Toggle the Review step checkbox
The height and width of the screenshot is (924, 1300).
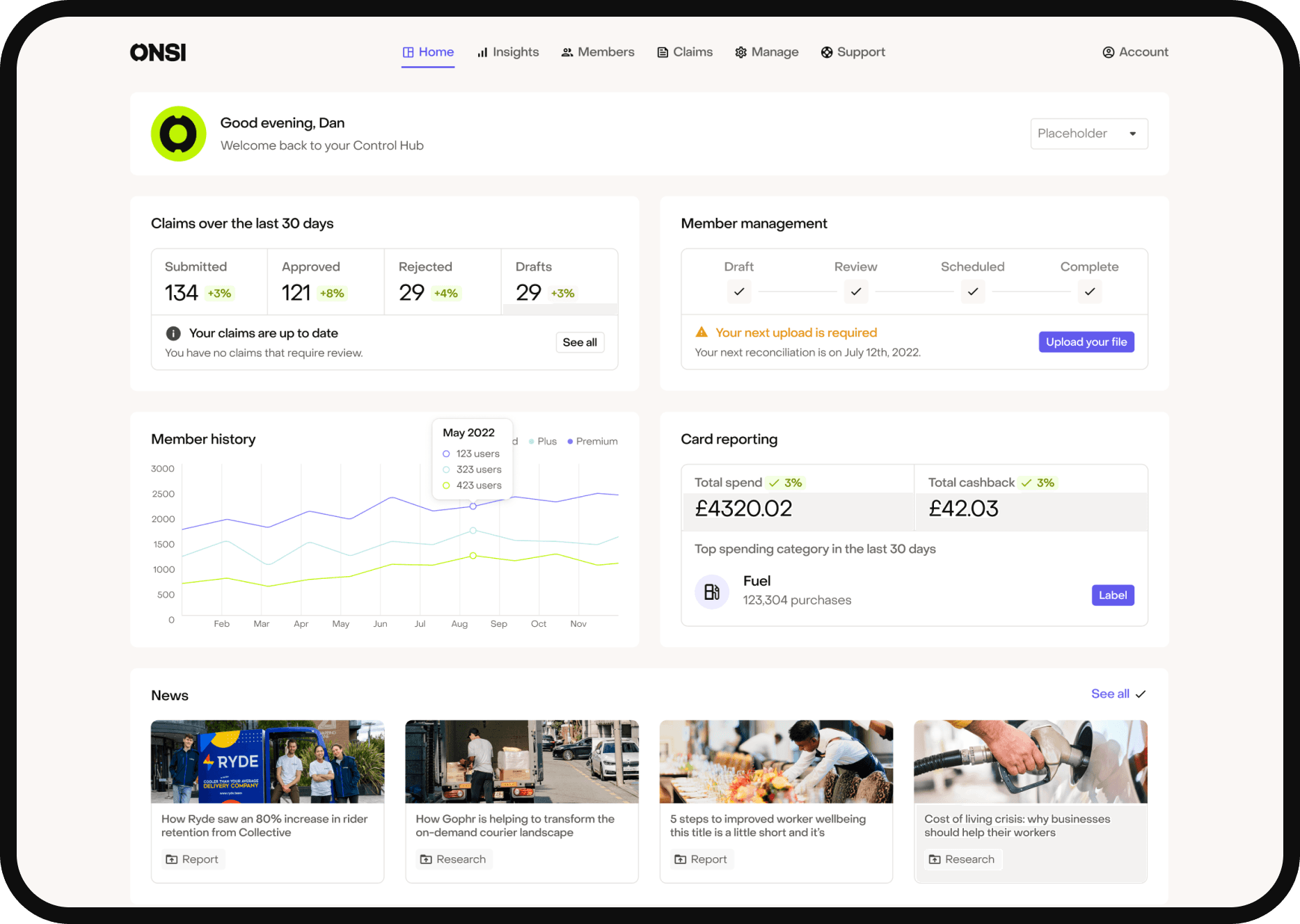856,292
